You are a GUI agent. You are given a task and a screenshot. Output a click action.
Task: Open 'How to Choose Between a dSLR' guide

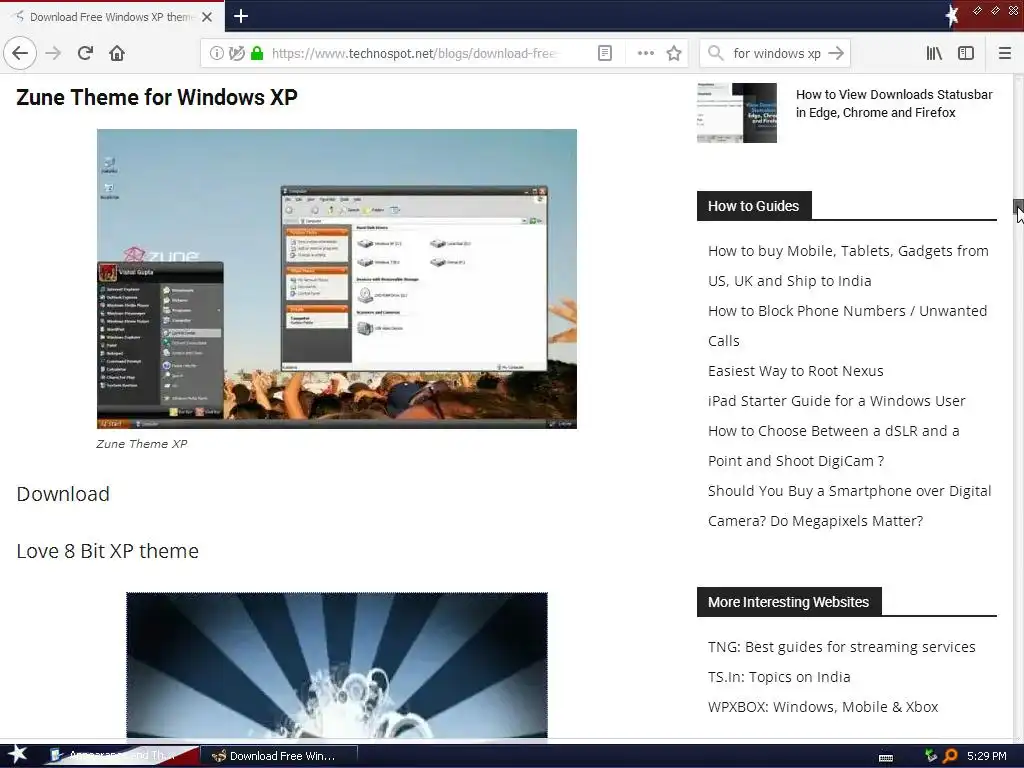[x=833, y=446]
